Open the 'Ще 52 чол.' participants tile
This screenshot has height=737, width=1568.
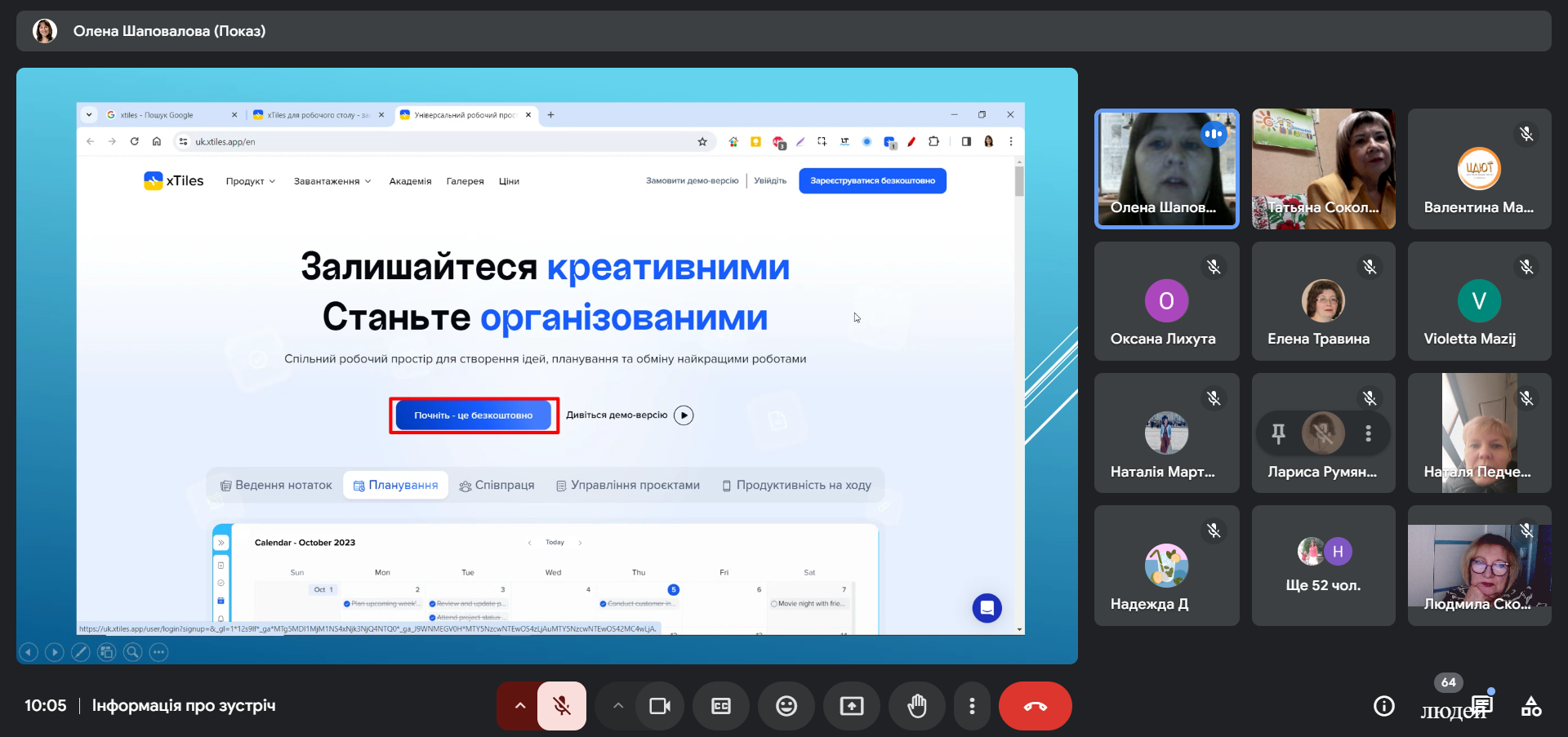[x=1323, y=566]
